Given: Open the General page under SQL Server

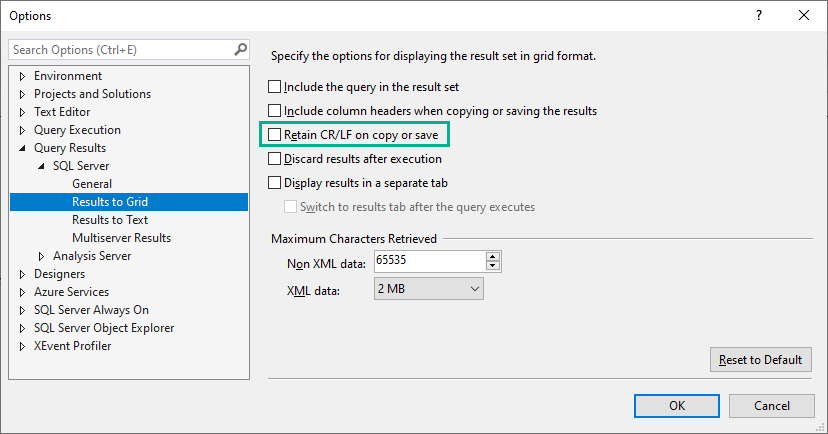Looking at the screenshot, I should [92, 184].
